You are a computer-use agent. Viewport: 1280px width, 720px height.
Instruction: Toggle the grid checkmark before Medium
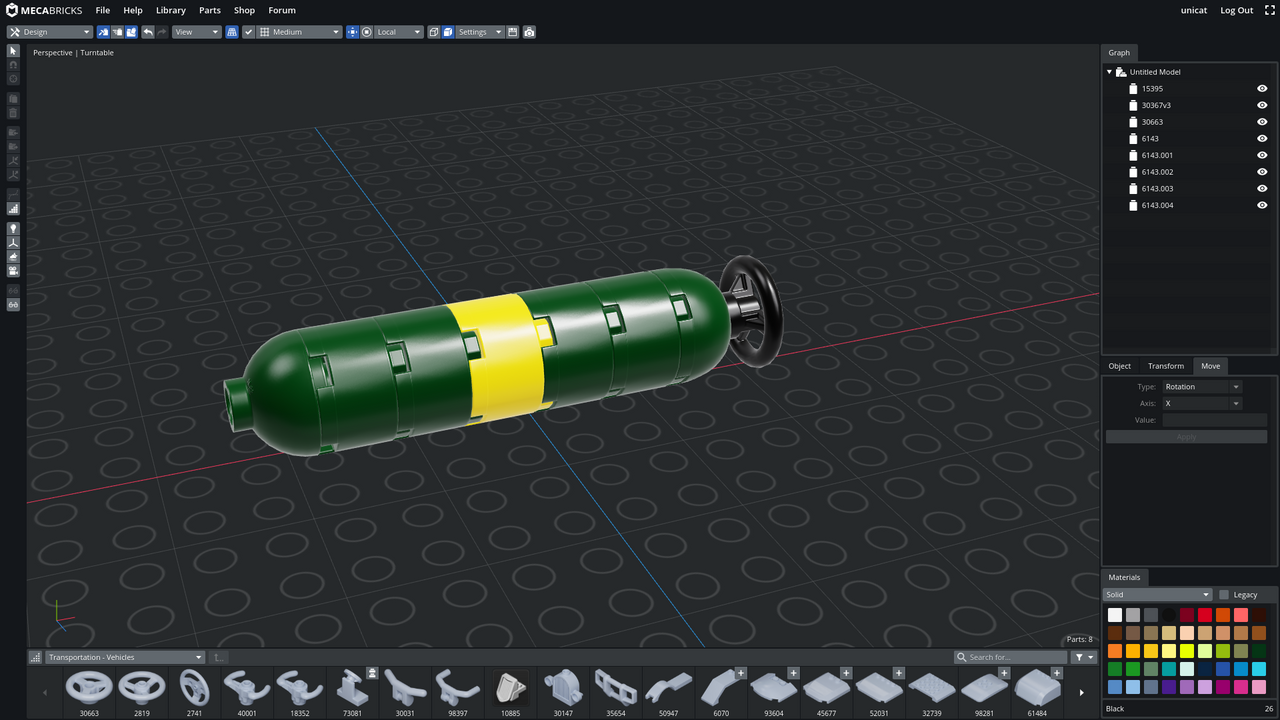pos(249,32)
